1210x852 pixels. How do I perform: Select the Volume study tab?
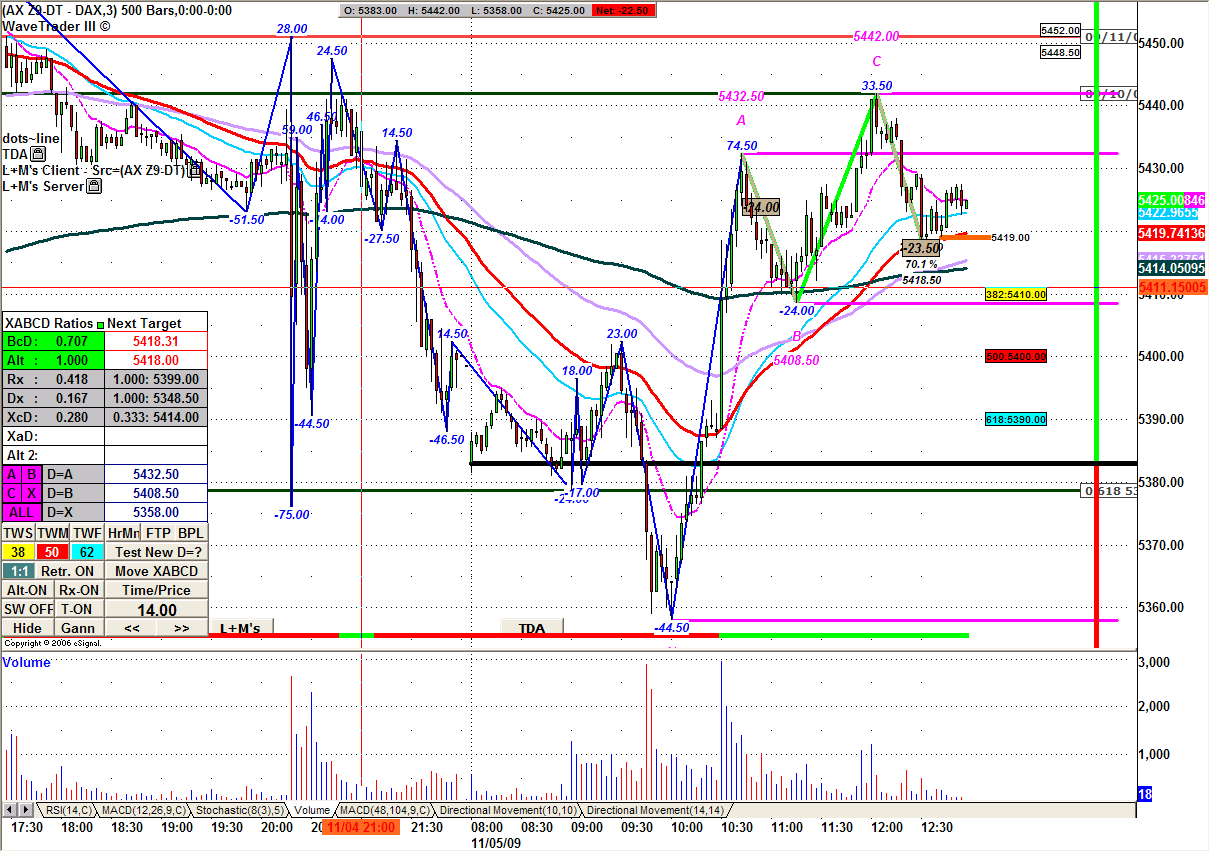point(312,810)
